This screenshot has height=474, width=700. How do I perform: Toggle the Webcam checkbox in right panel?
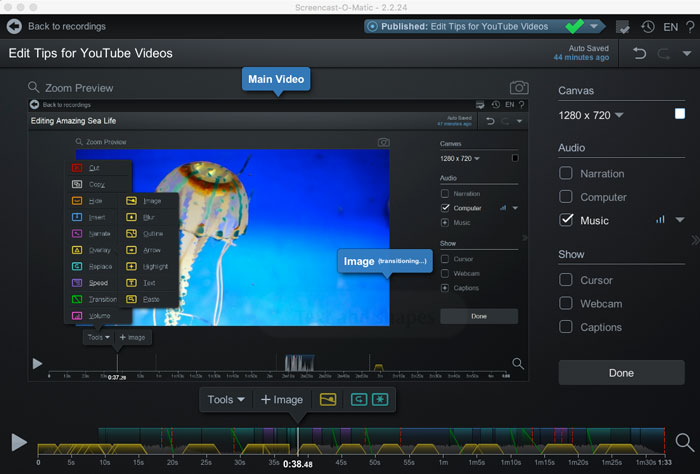click(566, 304)
